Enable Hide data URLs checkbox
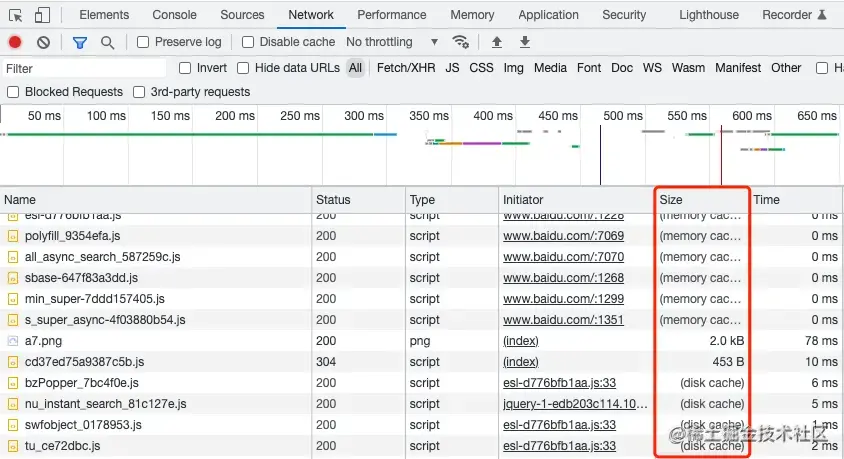The width and height of the screenshot is (844, 459). [243, 68]
